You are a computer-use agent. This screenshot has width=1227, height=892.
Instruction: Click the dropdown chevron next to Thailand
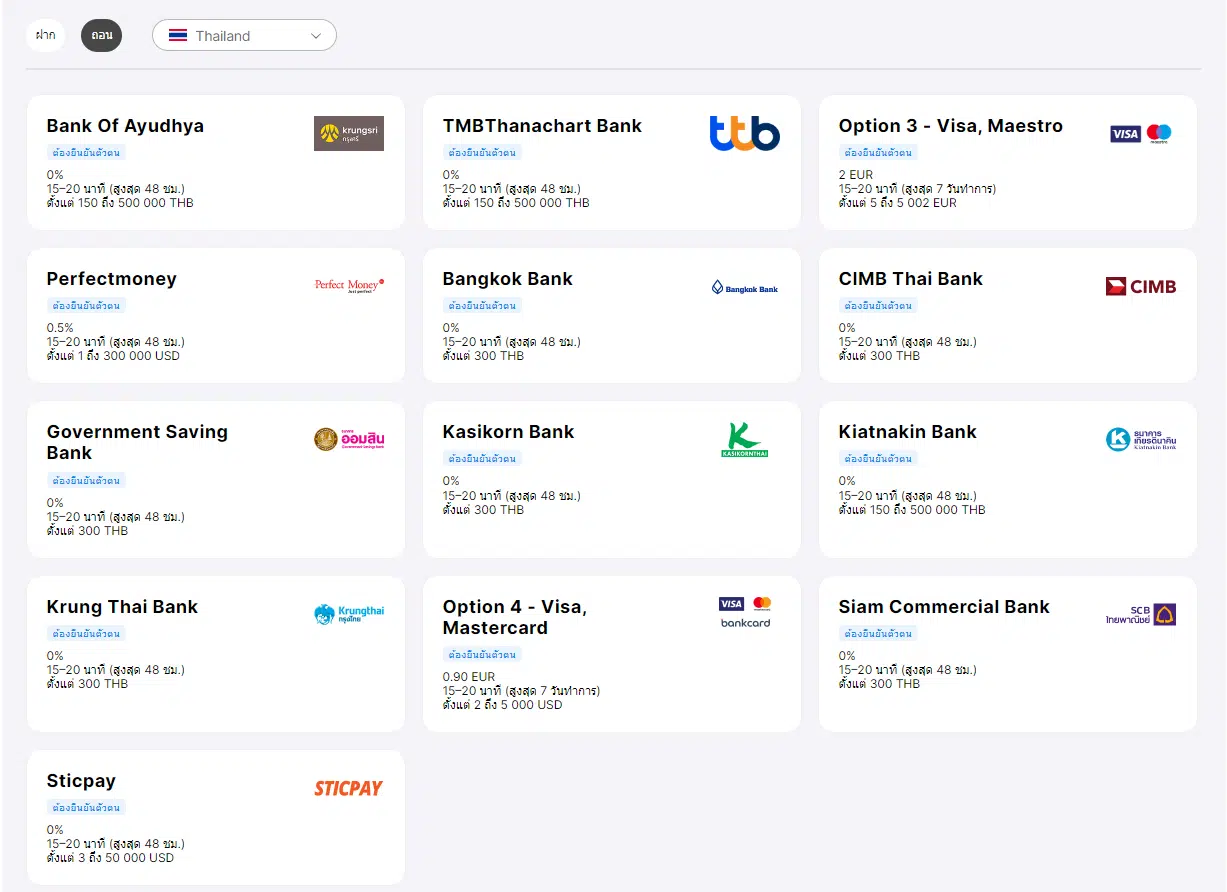316,35
